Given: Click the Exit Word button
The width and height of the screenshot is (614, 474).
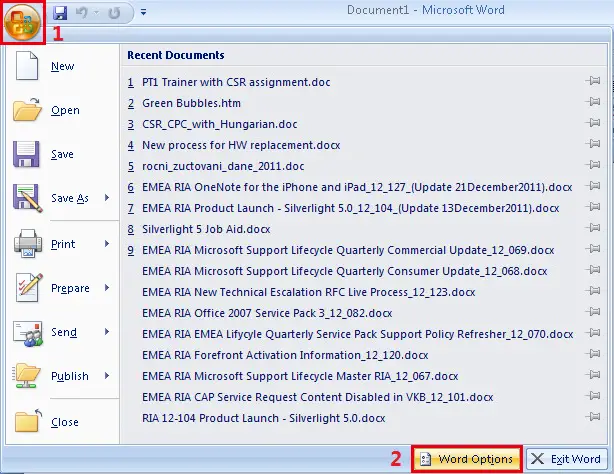Looking at the screenshot, I should coord(567,459).
